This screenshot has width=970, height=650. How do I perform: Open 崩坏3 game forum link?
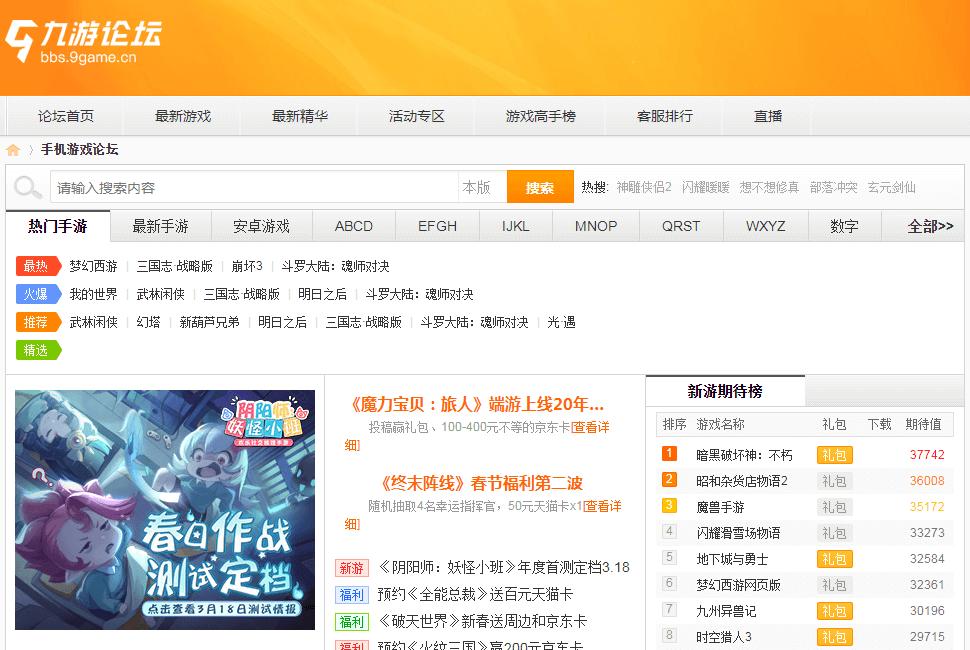(247, 267)
